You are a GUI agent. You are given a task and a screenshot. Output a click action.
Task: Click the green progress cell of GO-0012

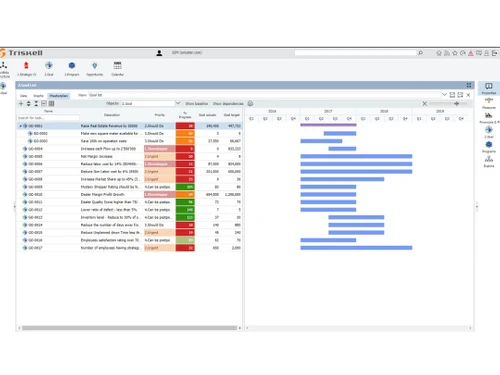tap(185, 210)
